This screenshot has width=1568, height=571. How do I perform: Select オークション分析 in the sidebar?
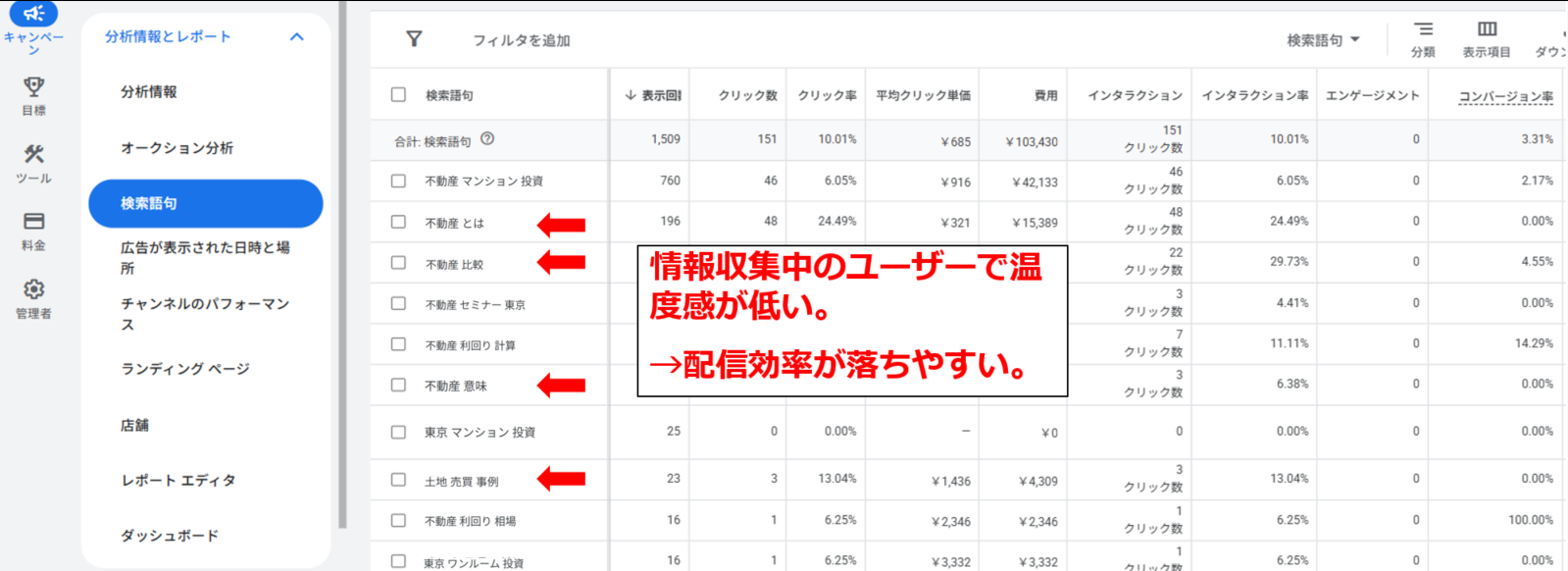[177, 148]
